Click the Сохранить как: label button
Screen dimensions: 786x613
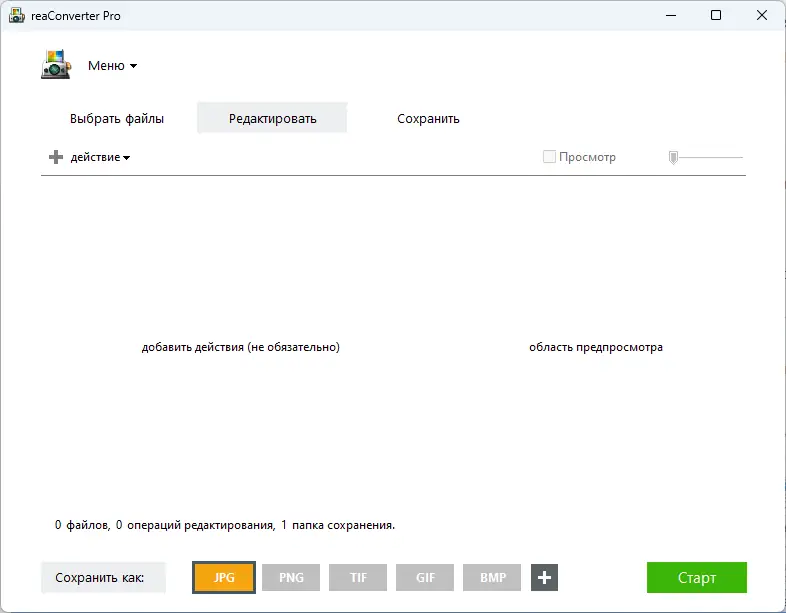tap(103, 577)
